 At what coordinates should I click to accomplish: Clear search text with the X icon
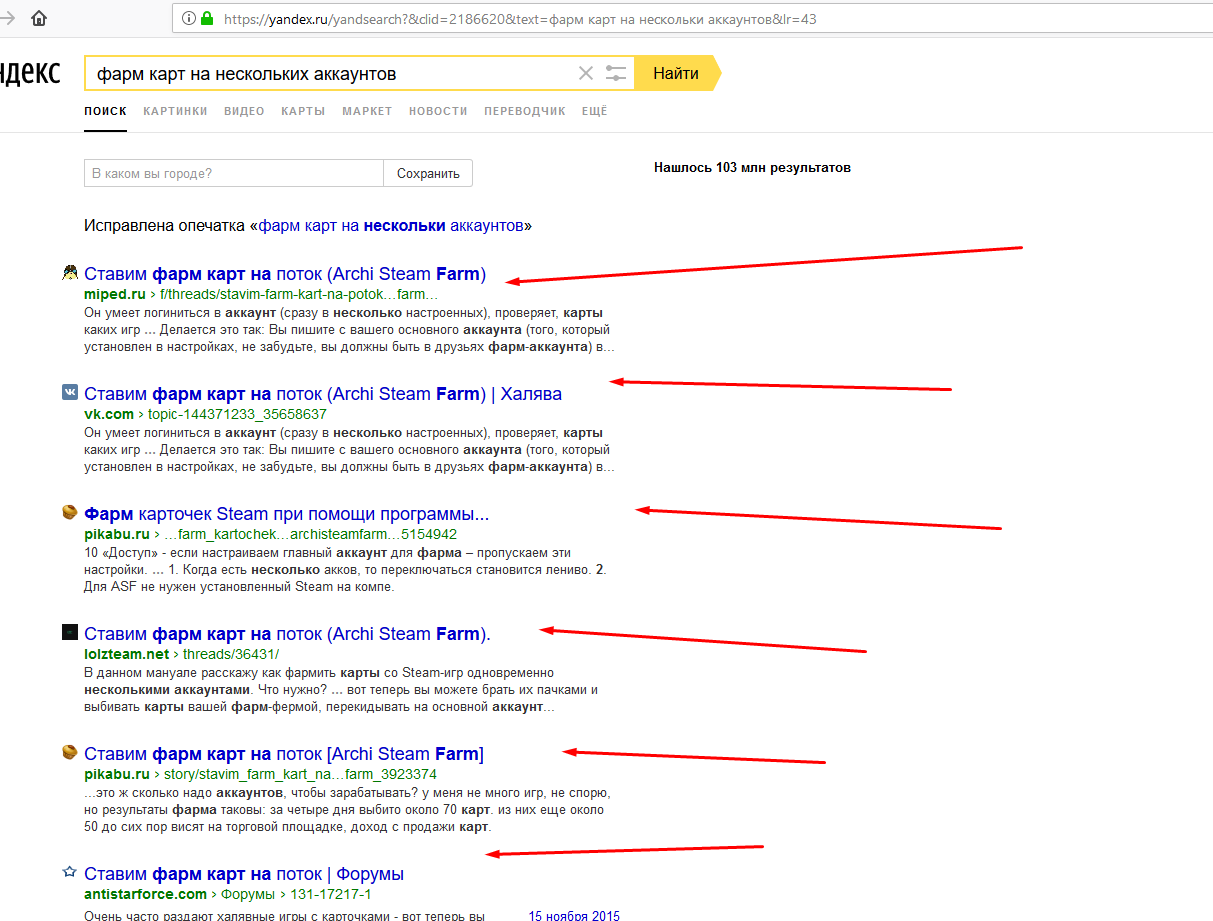click(x=586, y=73)
